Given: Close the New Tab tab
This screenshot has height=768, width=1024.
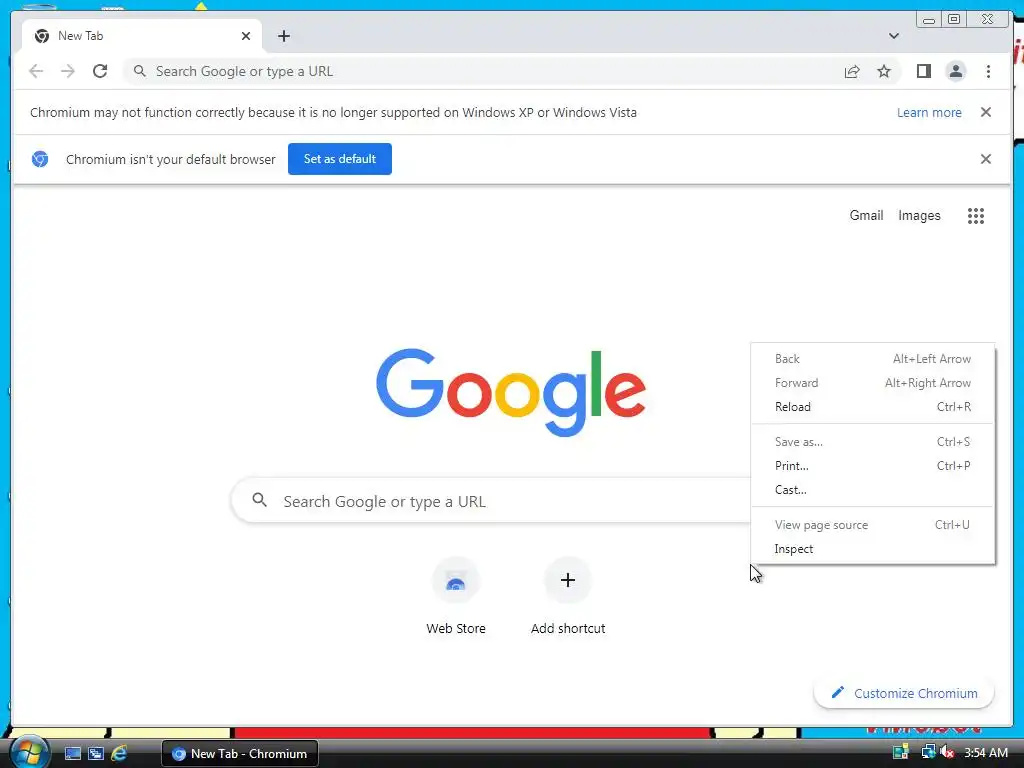Looking at the screenshot, I should click(246, 36).
